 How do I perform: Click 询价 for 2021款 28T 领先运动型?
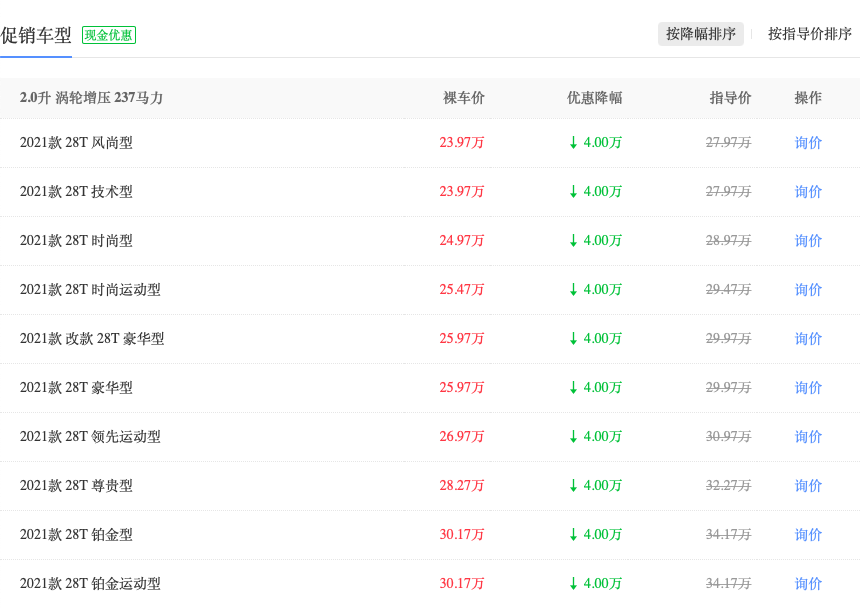coord(808,437)
